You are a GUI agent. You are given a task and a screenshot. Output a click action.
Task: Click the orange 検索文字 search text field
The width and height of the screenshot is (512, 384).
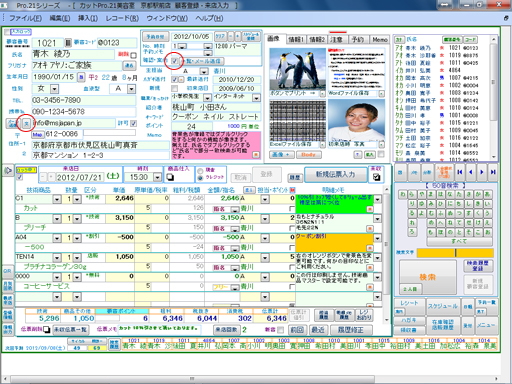point(455,253)
